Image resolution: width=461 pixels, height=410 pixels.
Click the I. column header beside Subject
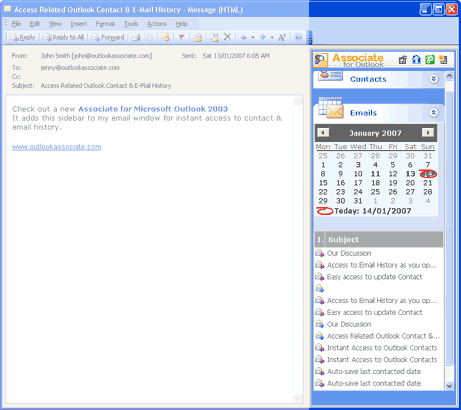click(320, 240)
